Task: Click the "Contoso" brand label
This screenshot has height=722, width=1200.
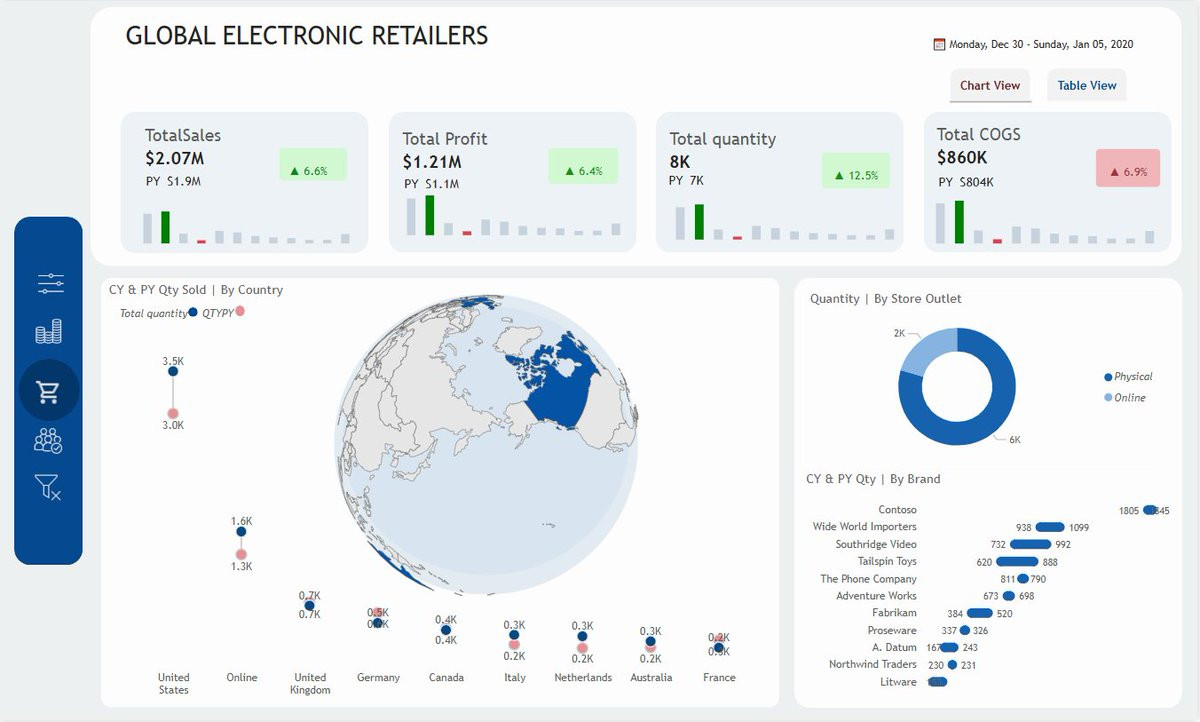Action: point(897,510)
